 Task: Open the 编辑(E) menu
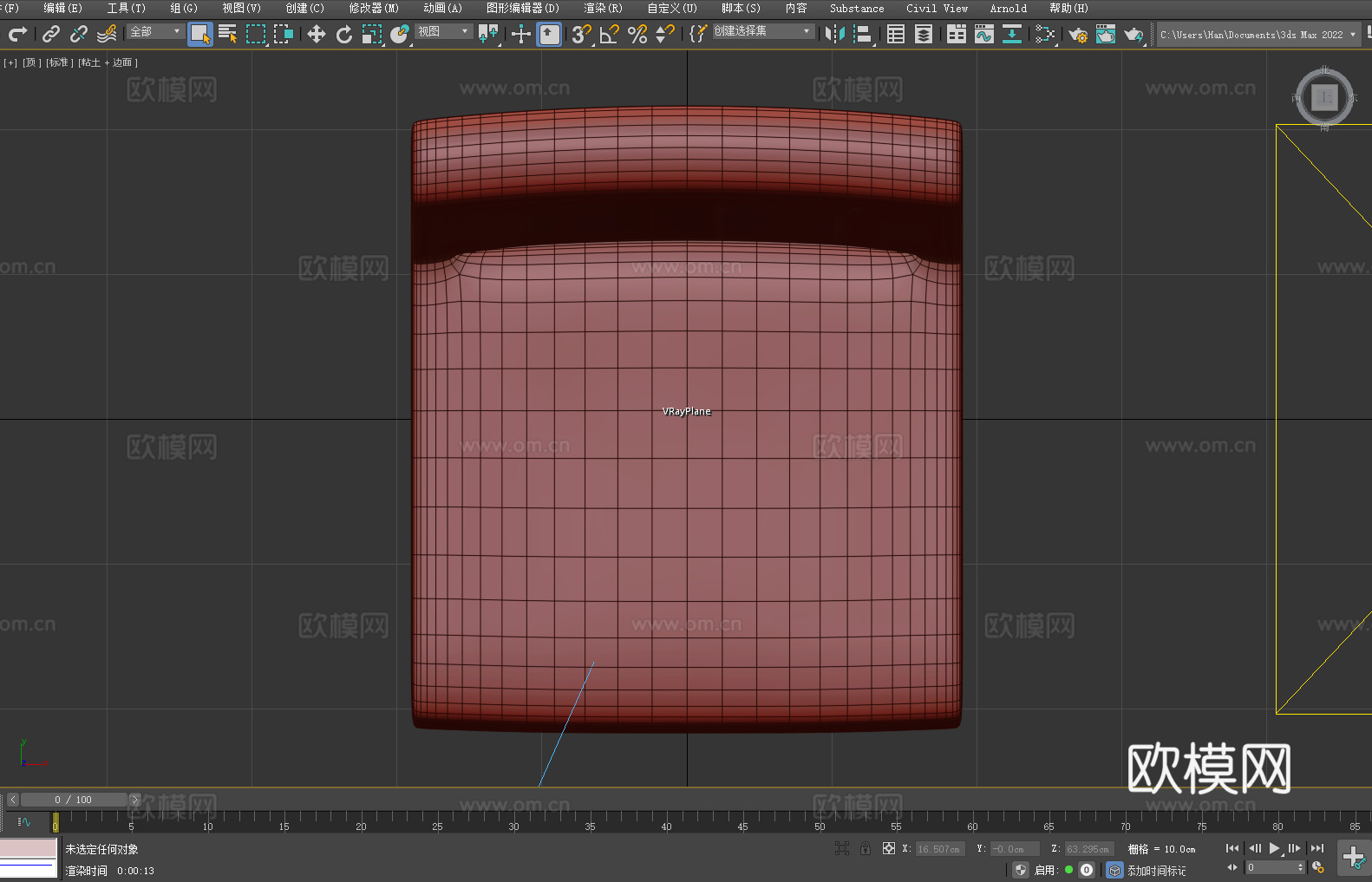tap(62, 8)
